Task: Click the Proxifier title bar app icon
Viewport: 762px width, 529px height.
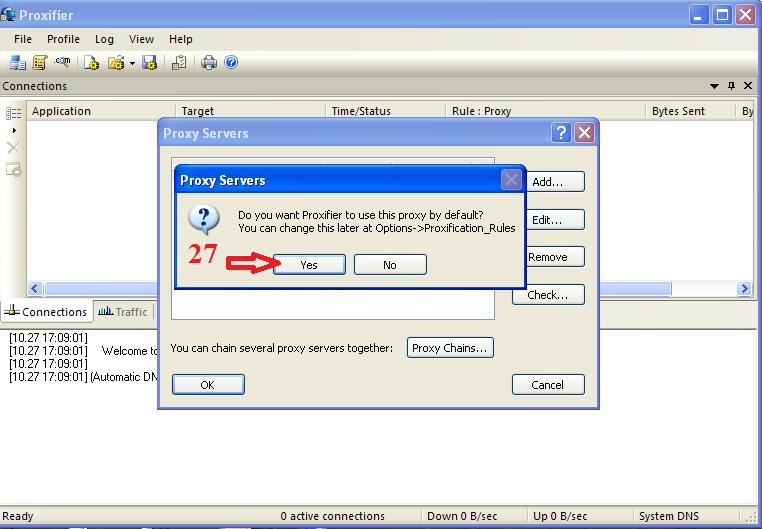Action: pyautogui.click(x=7, y=15)
